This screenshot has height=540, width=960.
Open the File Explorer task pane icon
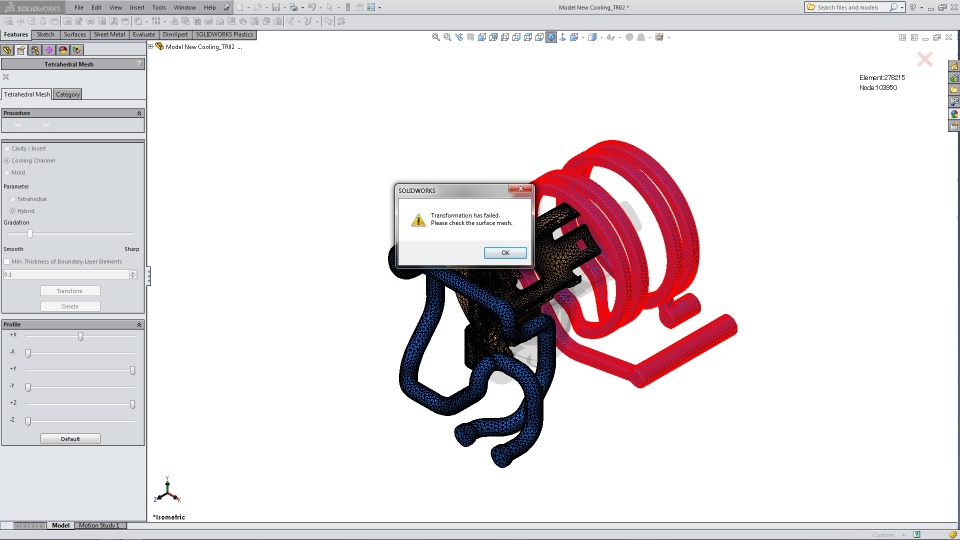[x=954, y=90]
